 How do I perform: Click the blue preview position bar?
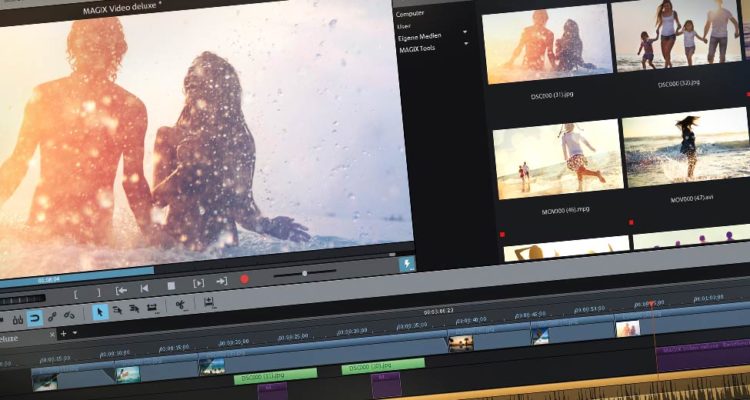77,278
